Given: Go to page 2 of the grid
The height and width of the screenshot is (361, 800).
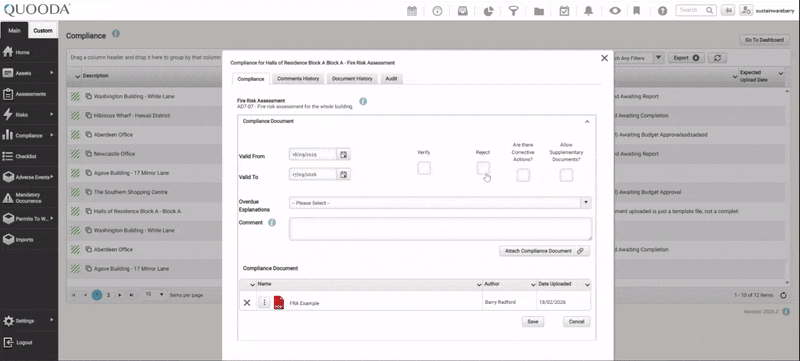Looking at the screenshot, I should click(x=108, y=295).
